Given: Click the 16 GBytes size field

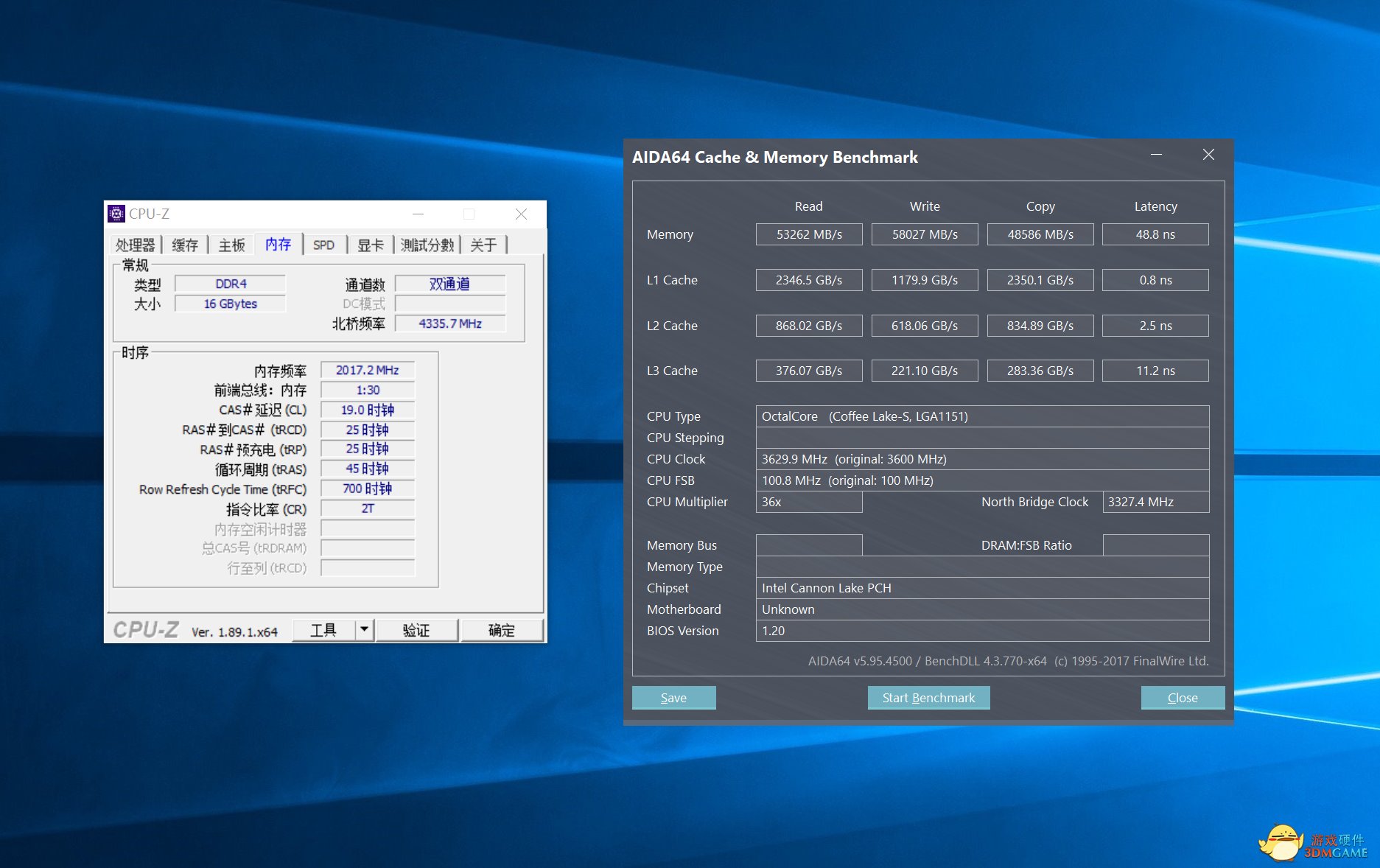Looking at the screenshot, I should [231, 304].
